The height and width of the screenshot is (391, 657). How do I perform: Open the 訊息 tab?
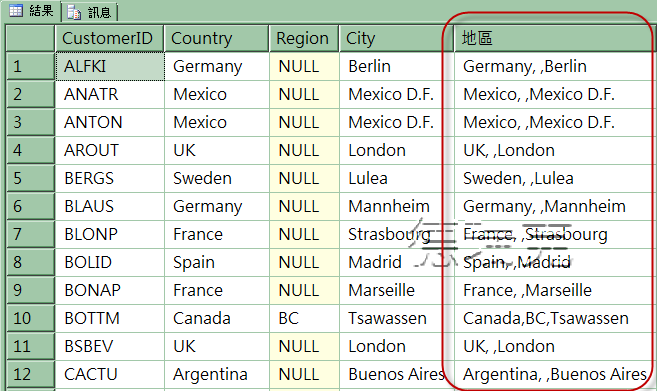[90, 12]
